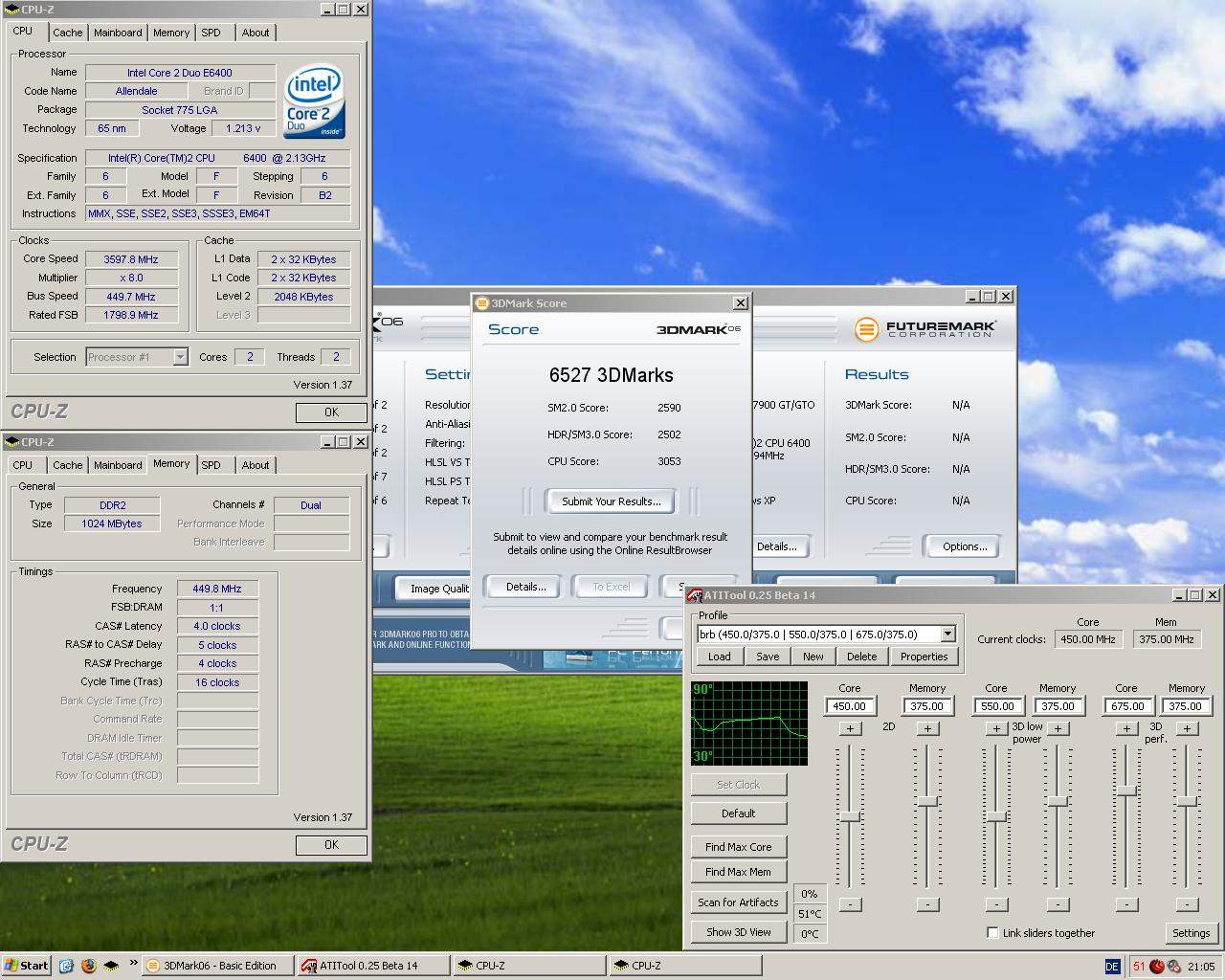Switch to 3DMark06 Basic Edition taskbar button
The width and height of the screenshot is (1225, 980).
217,966
